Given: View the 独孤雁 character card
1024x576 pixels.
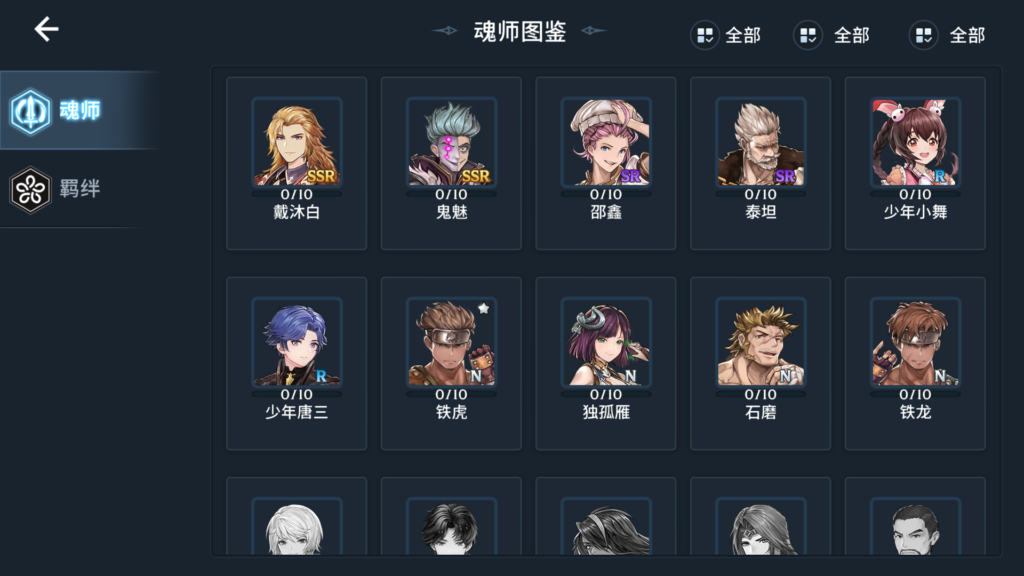Looking at the screenshot, I should (x=606, y=363).
